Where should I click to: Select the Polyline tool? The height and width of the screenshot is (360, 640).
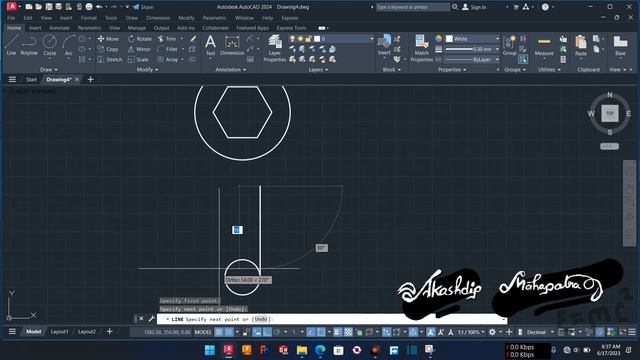tap(29, 45)
